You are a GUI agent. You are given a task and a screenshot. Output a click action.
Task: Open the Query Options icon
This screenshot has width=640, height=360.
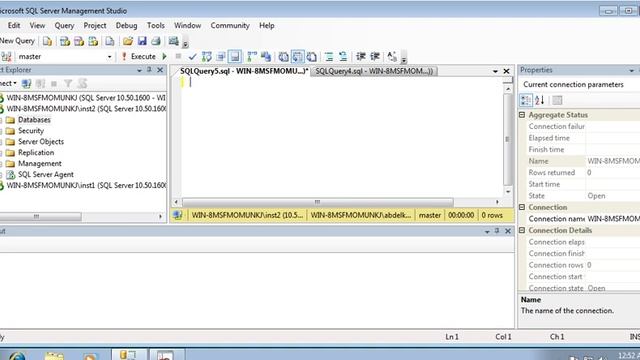pyautogui.click(x=221, y=57)
